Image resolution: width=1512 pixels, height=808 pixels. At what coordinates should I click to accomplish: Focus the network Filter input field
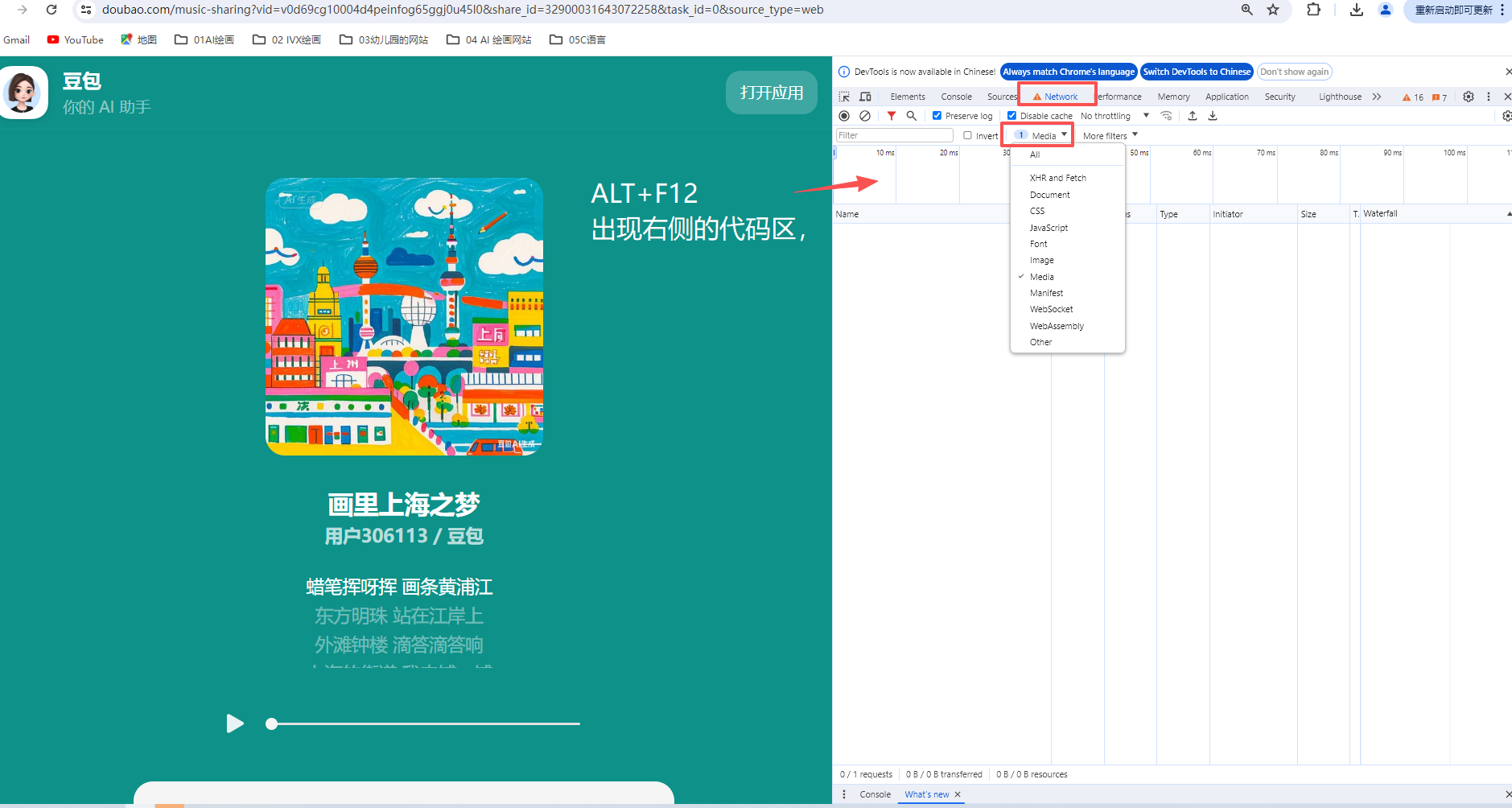(895, 135)
